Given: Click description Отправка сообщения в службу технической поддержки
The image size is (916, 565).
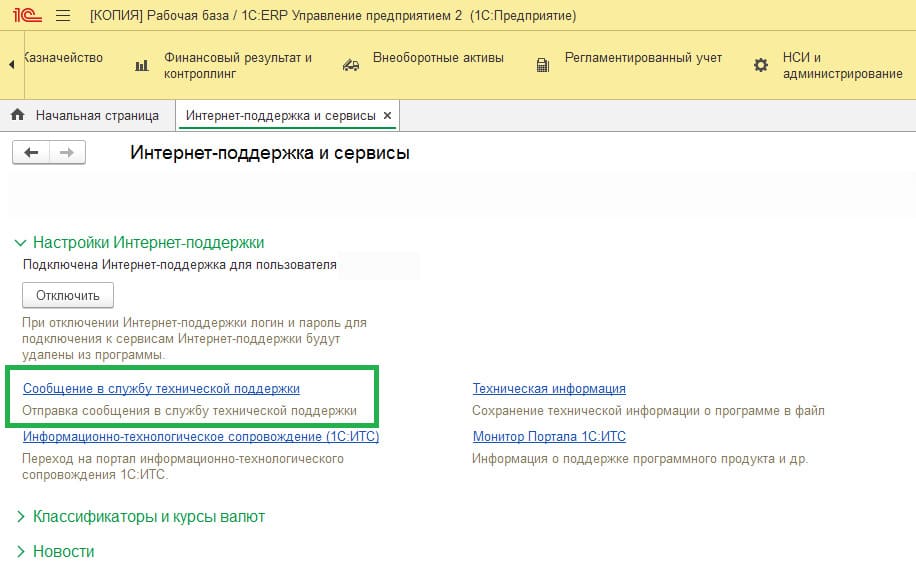Looking at the screenshot, I should [x=189, y=411].
